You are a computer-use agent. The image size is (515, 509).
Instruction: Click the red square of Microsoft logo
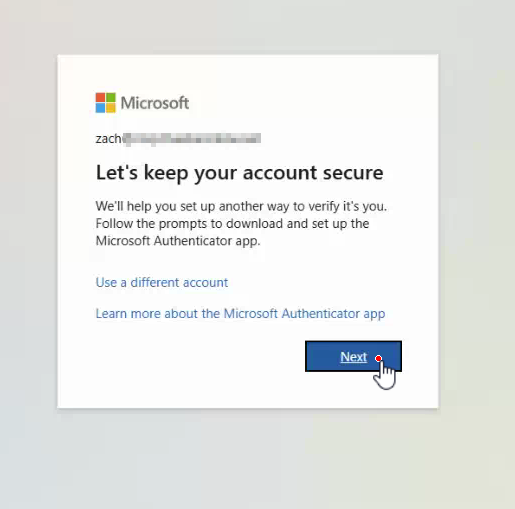[x=100, y=97]
